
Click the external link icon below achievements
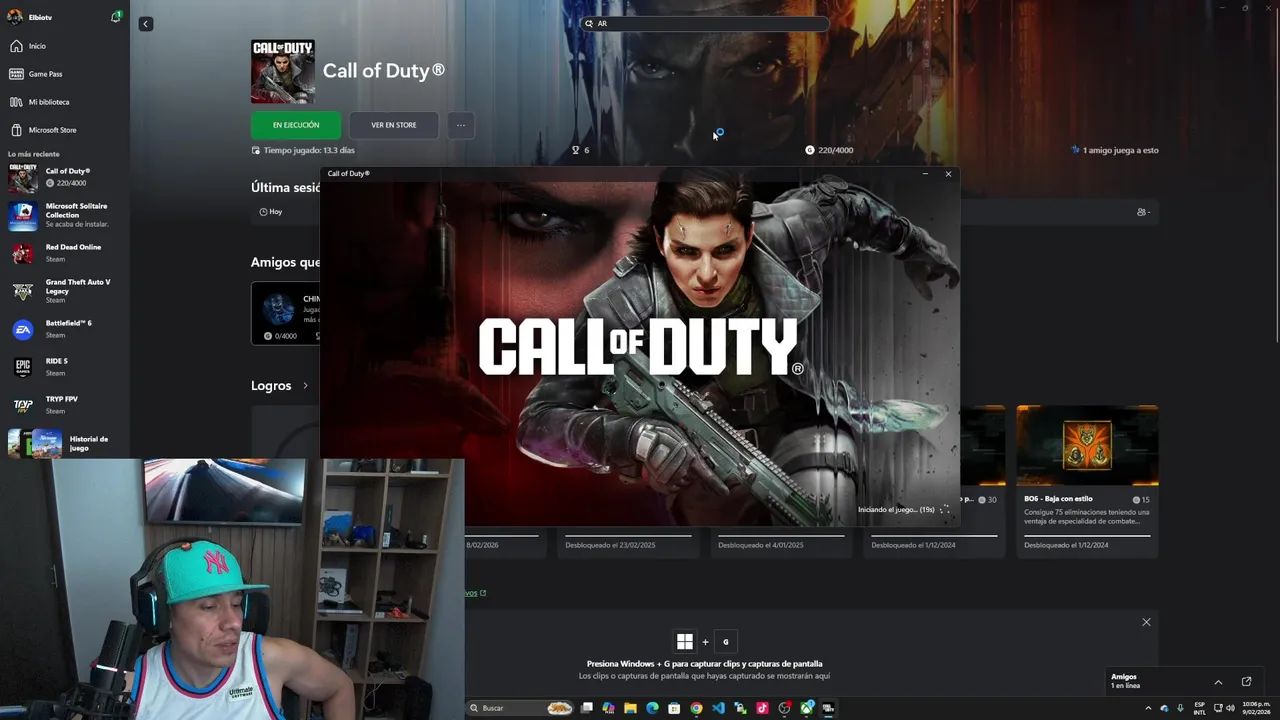coord(483,593)
